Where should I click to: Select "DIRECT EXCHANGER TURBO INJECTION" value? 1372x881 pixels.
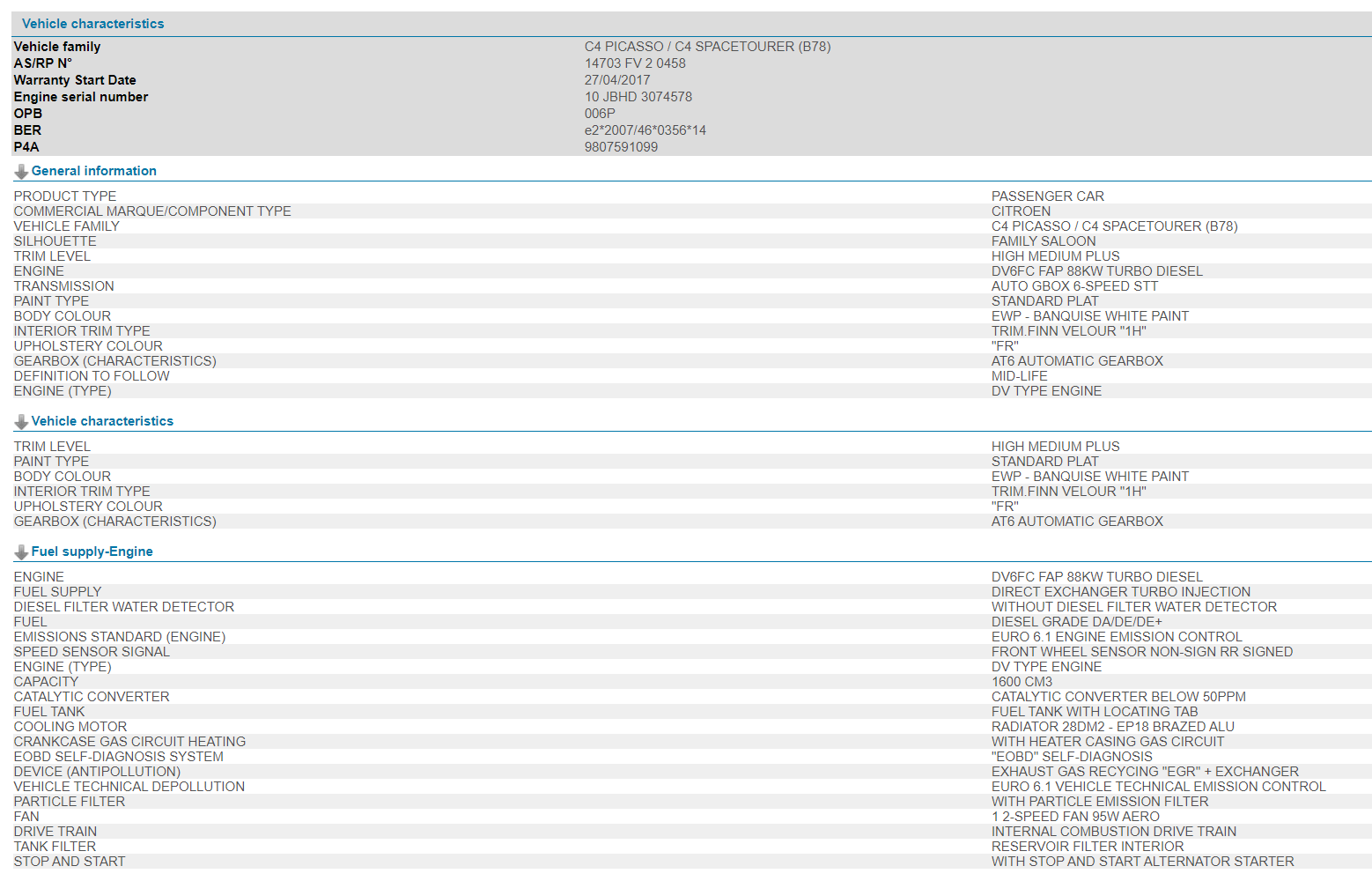[x=1121, y=592]
